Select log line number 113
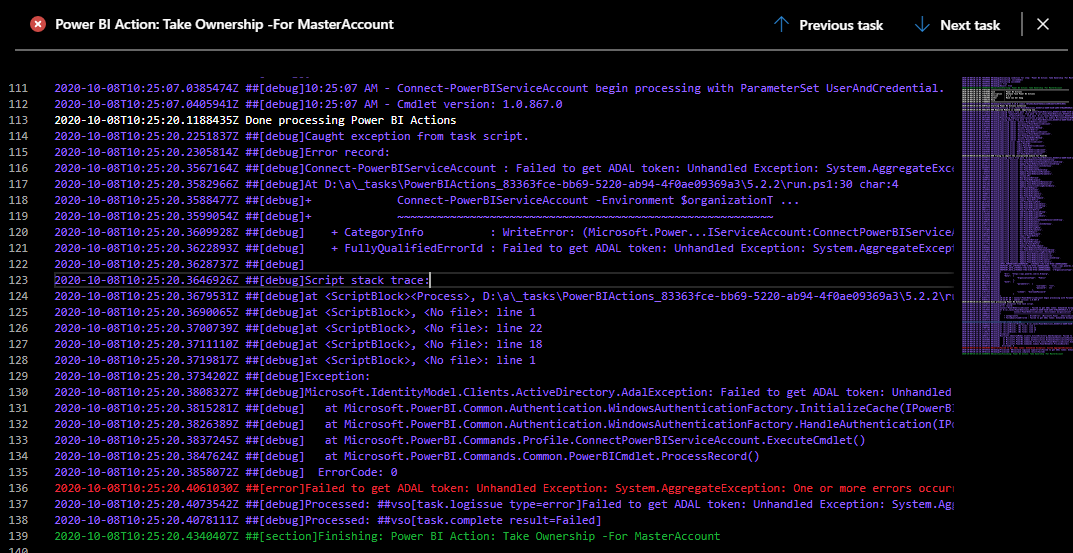Screen dimensions: 1073x553 tap(18, 120)
